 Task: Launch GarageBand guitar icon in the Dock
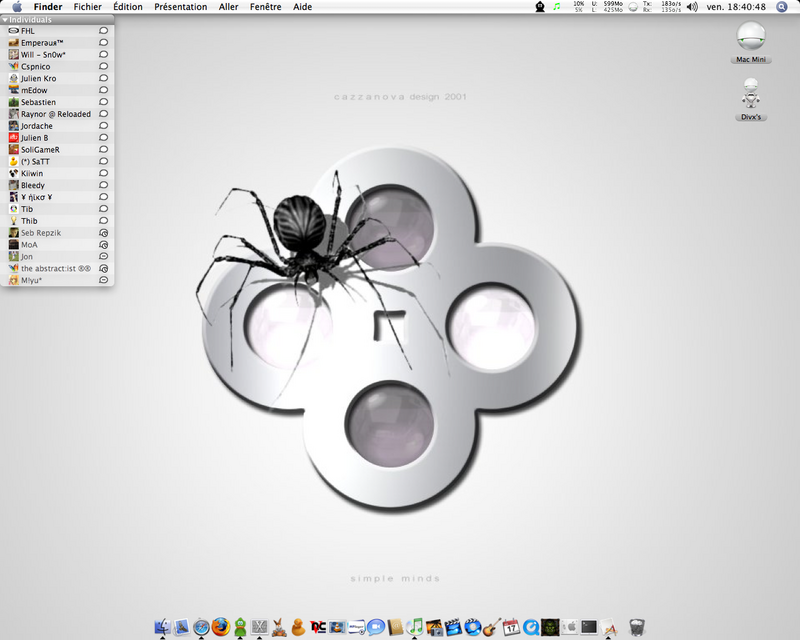click(x=492, y=627)
